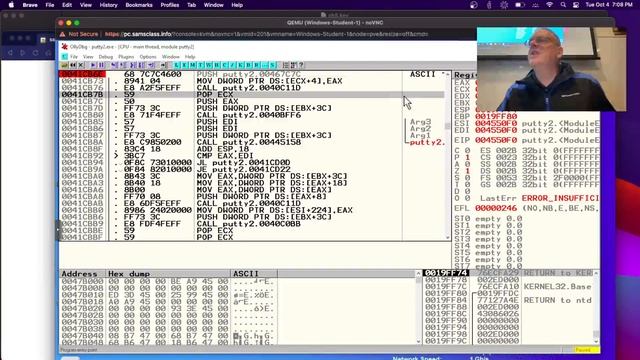Open the Brave application menu in macOS bar

[x=30, y=5]
